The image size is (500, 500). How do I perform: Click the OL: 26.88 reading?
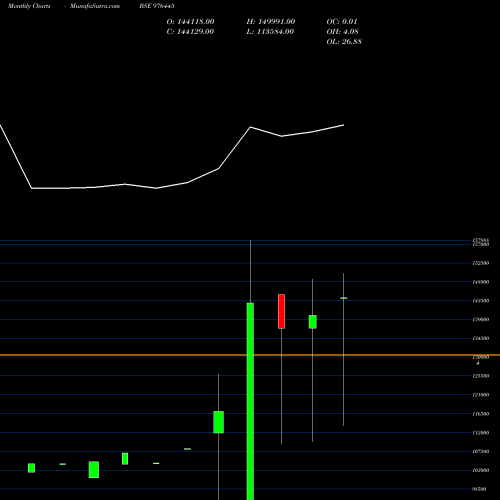coord(344,42)
